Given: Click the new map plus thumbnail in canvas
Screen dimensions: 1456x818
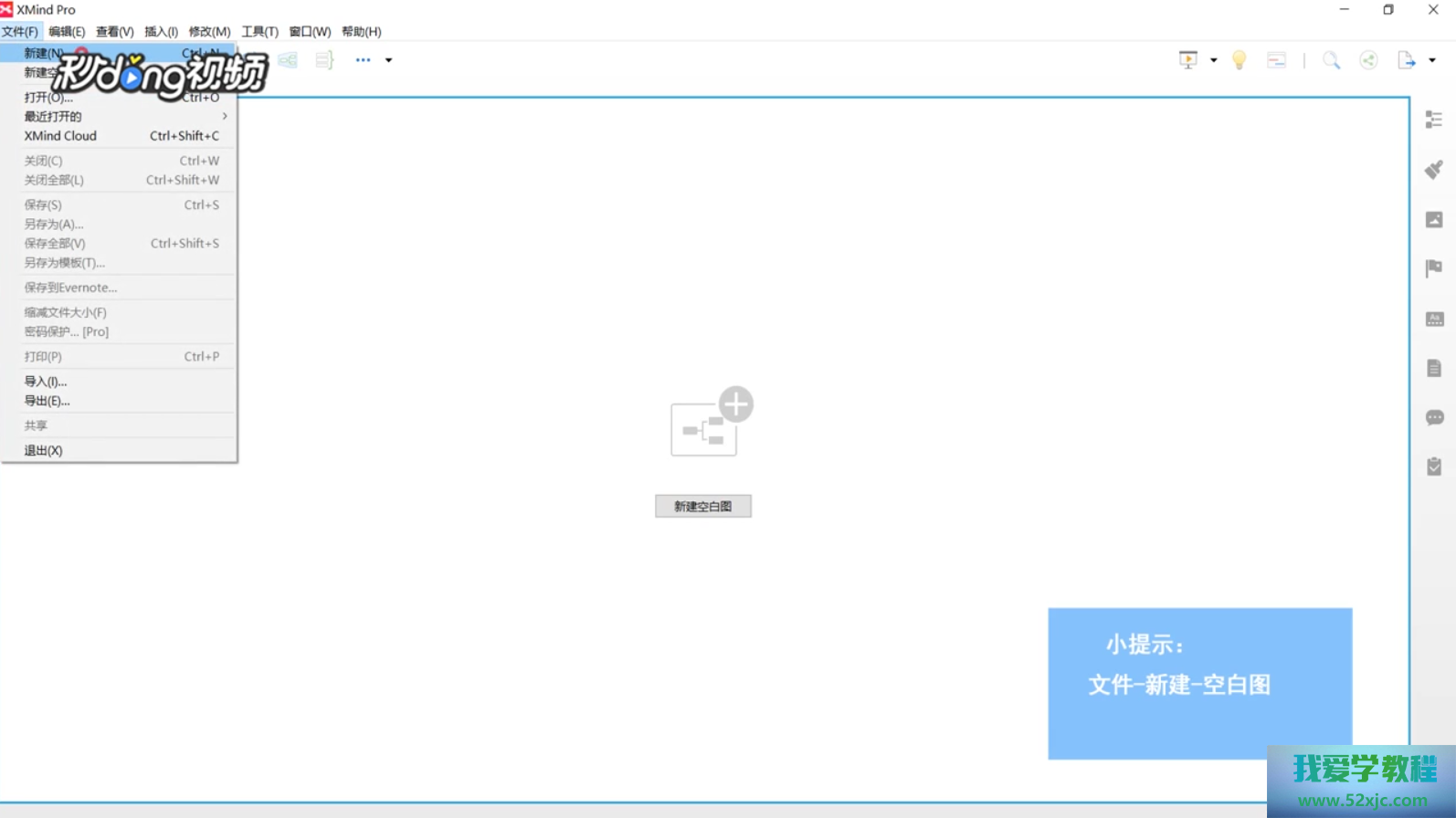Looking at the screenshot, I should click(711, 422).
